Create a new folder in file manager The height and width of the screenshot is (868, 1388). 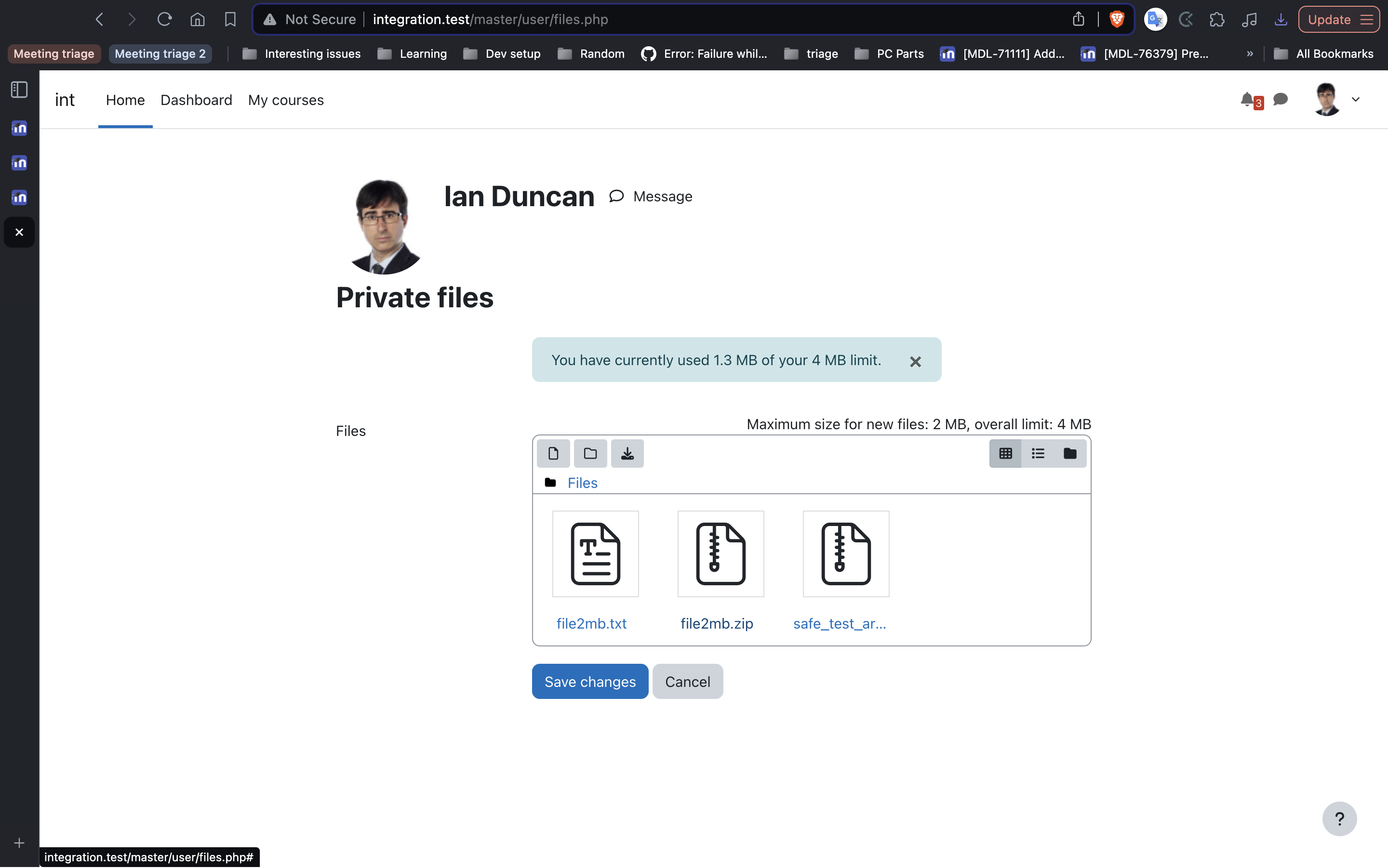(x=590, y=454)
